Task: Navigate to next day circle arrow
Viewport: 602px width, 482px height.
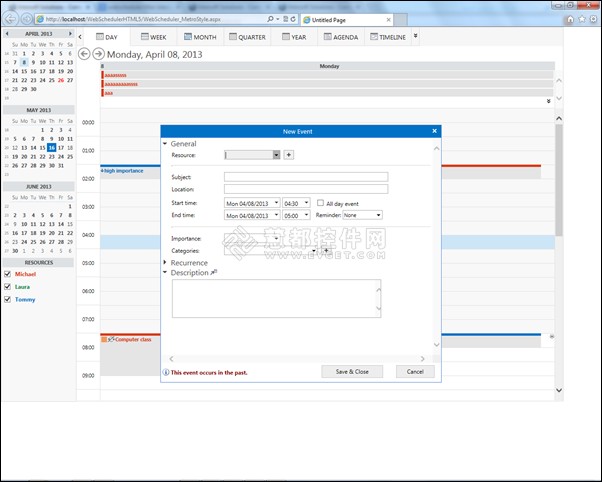Action: click(98, 54)
